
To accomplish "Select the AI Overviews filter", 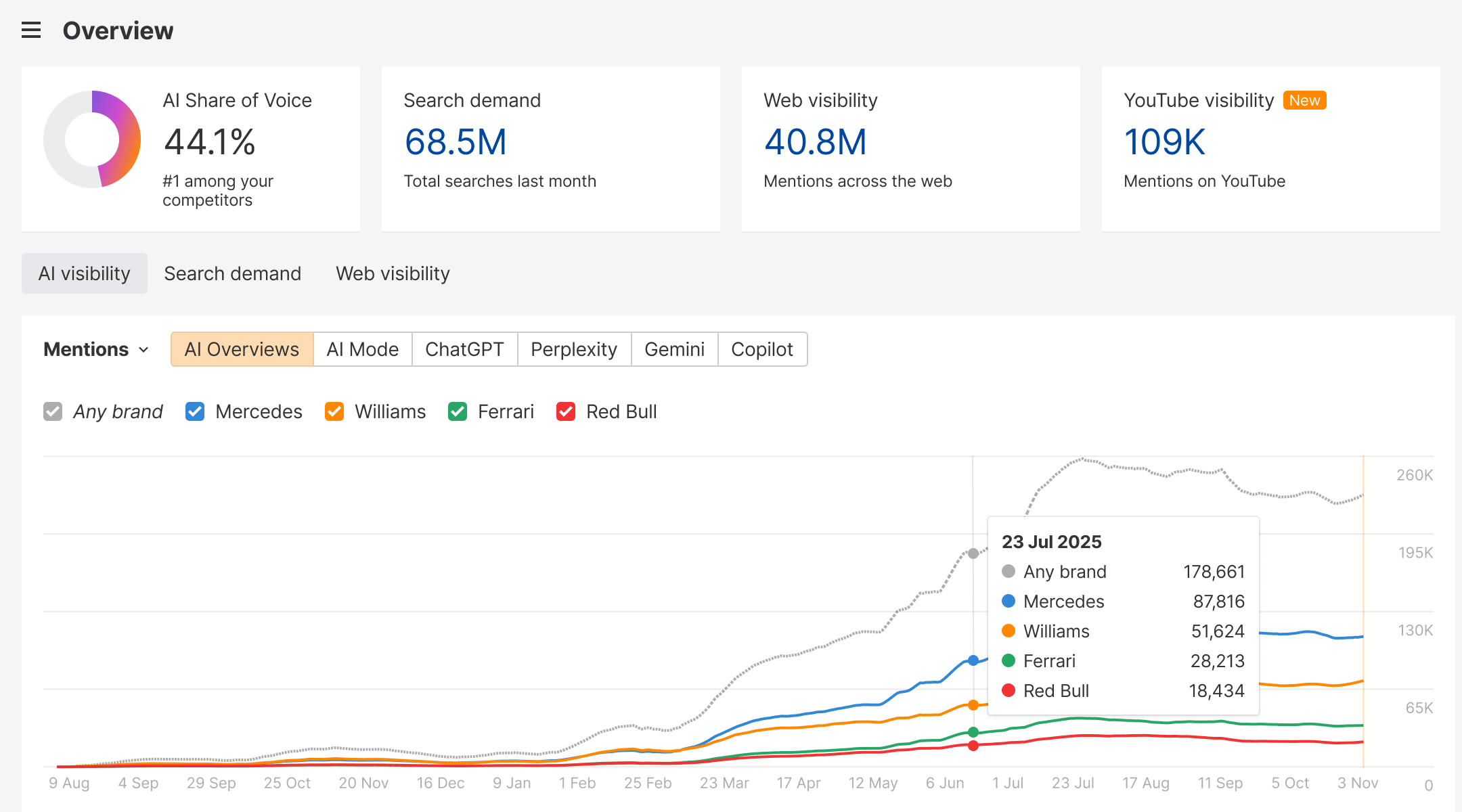I will click(x=242, y=349).
